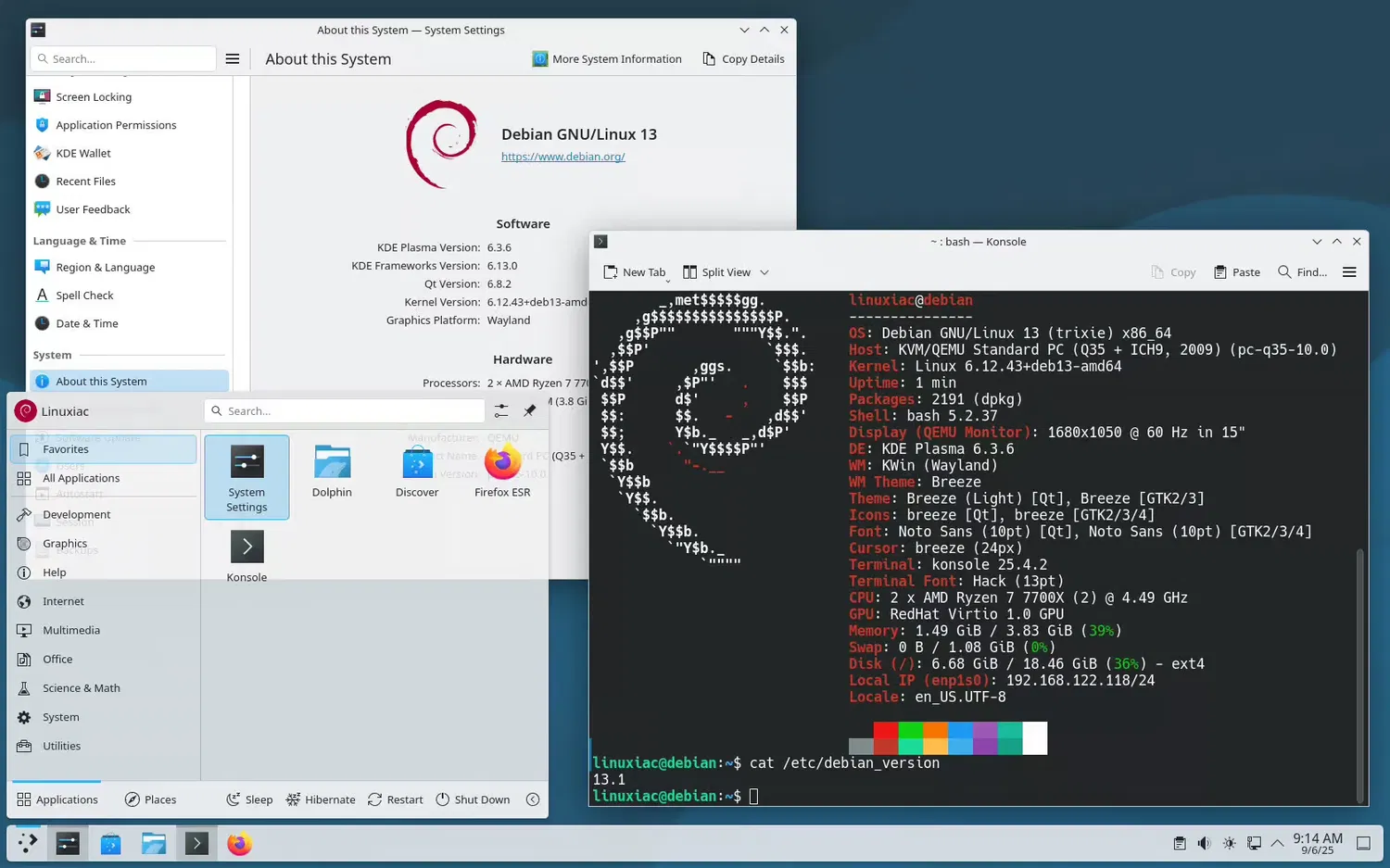This screenshot has width=1390, height=868.
Task: Click Firefox icon in the taskbar
Action: click(x=239, y=844)
